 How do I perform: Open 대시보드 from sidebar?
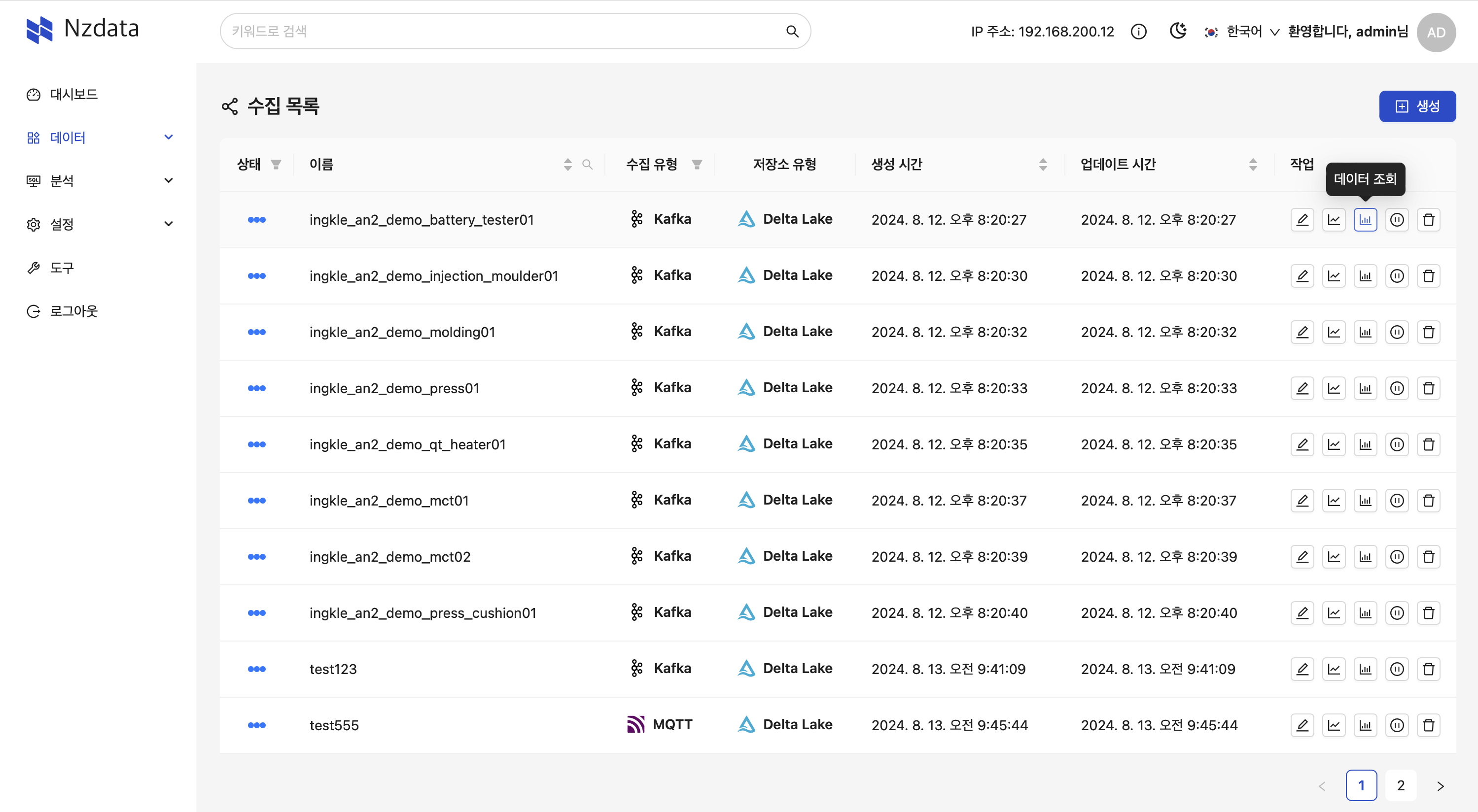tap(62, 95)
